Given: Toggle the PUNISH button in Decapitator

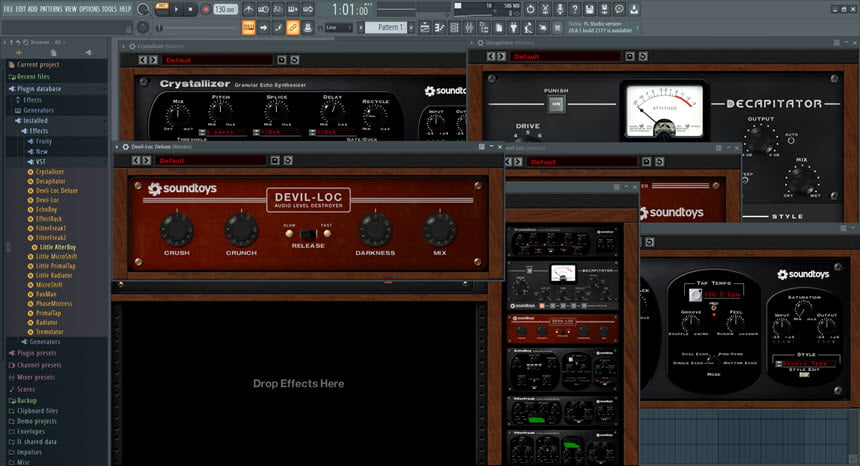Looking at the screenshot, I should [556, 104].
